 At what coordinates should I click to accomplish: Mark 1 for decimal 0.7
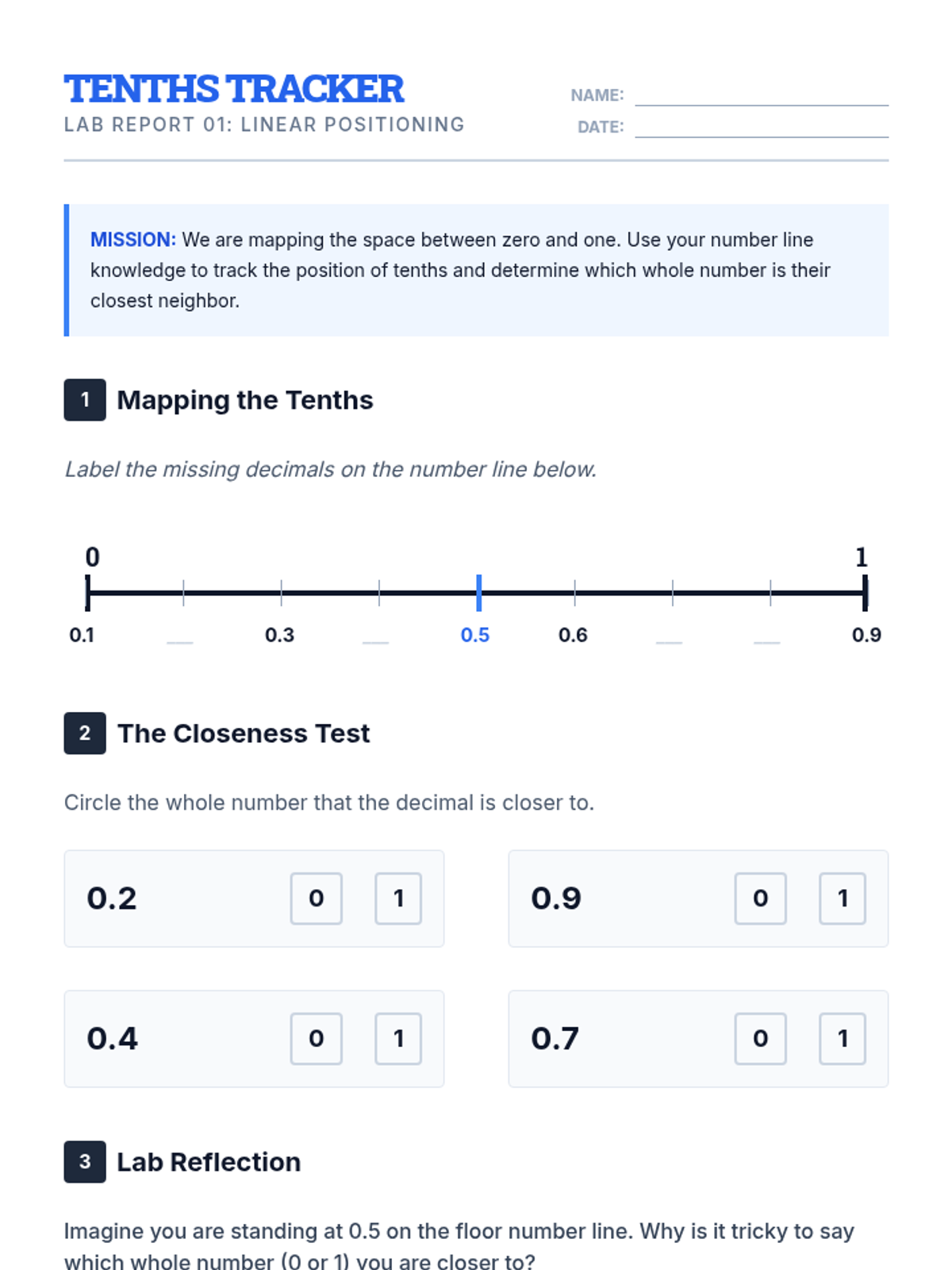pos(843,1038)
